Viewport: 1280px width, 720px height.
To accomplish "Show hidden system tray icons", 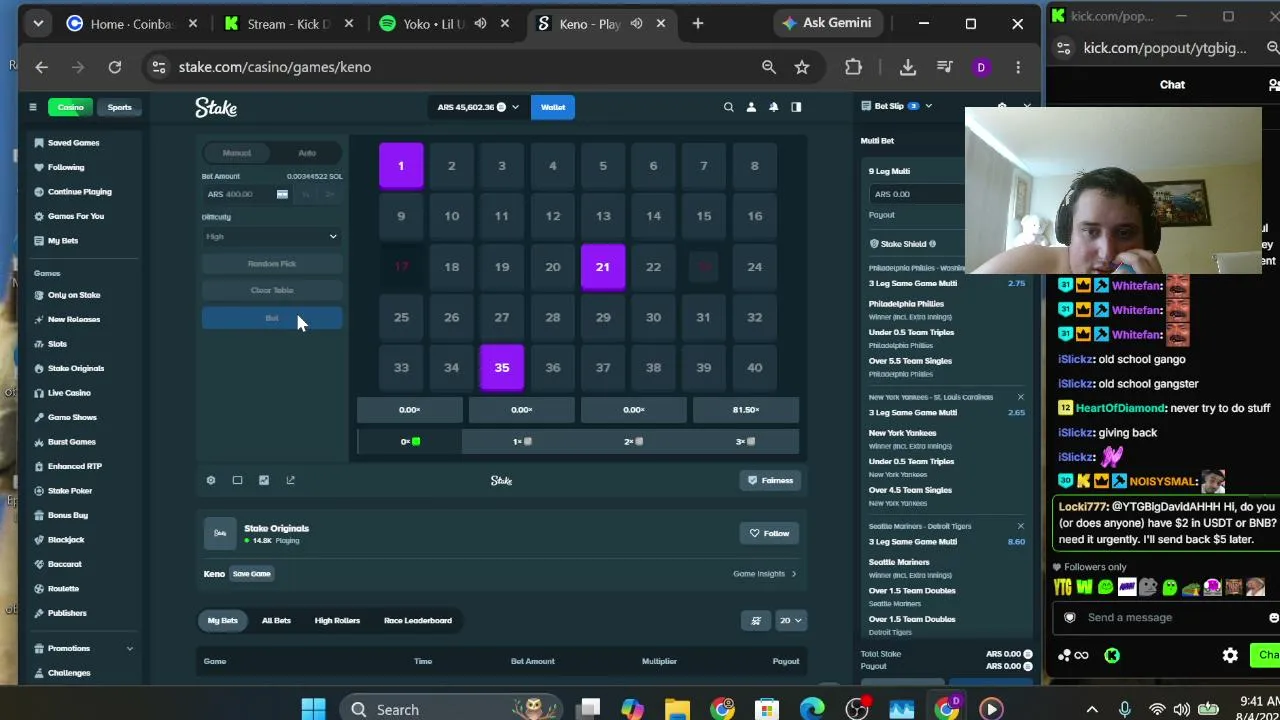I will 1092,709.
